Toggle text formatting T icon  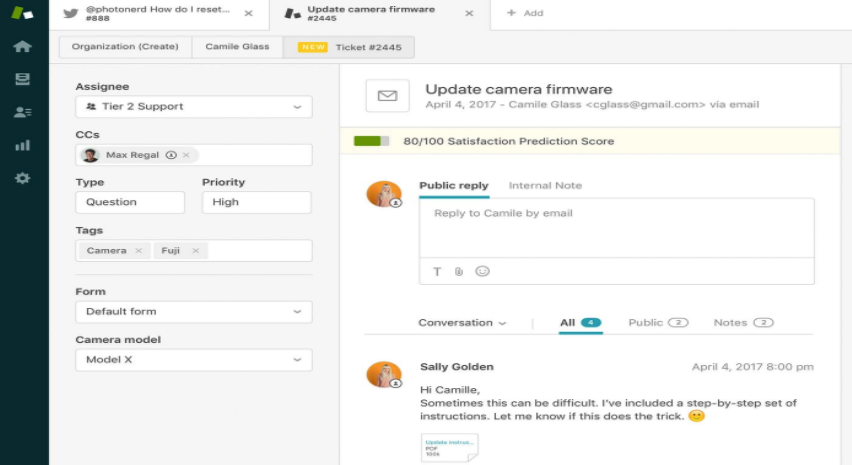coord(437,272)
